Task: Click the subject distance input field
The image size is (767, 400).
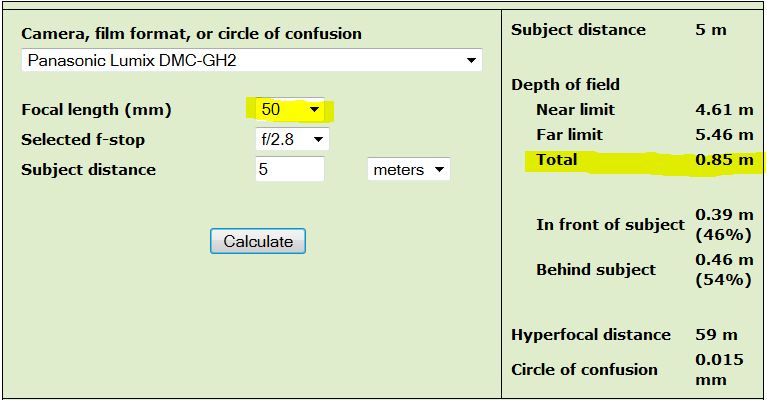Action: point(289,169)
